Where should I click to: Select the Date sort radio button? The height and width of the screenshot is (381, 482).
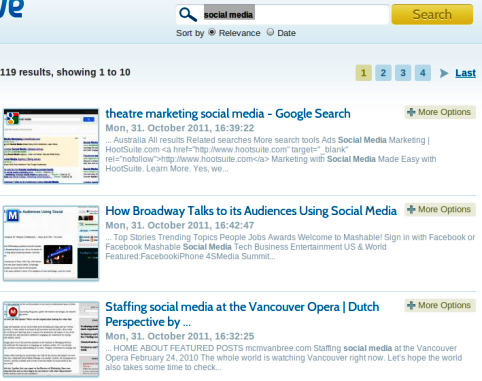(x=270, y=32)
